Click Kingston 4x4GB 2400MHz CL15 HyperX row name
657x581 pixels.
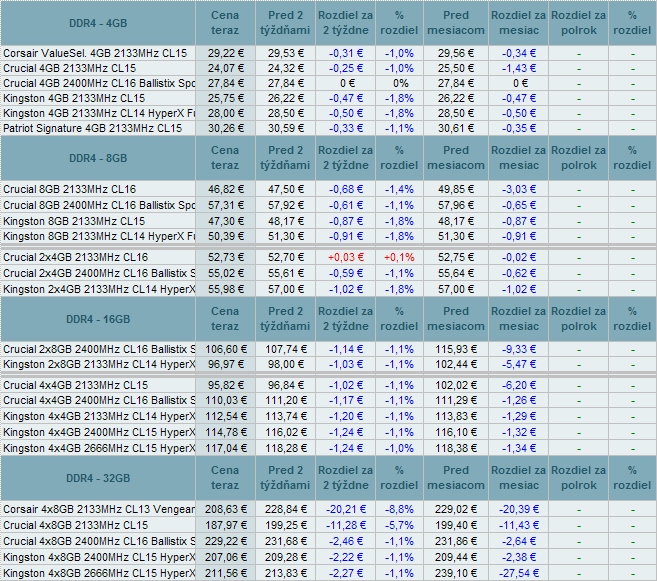(99, 432)
